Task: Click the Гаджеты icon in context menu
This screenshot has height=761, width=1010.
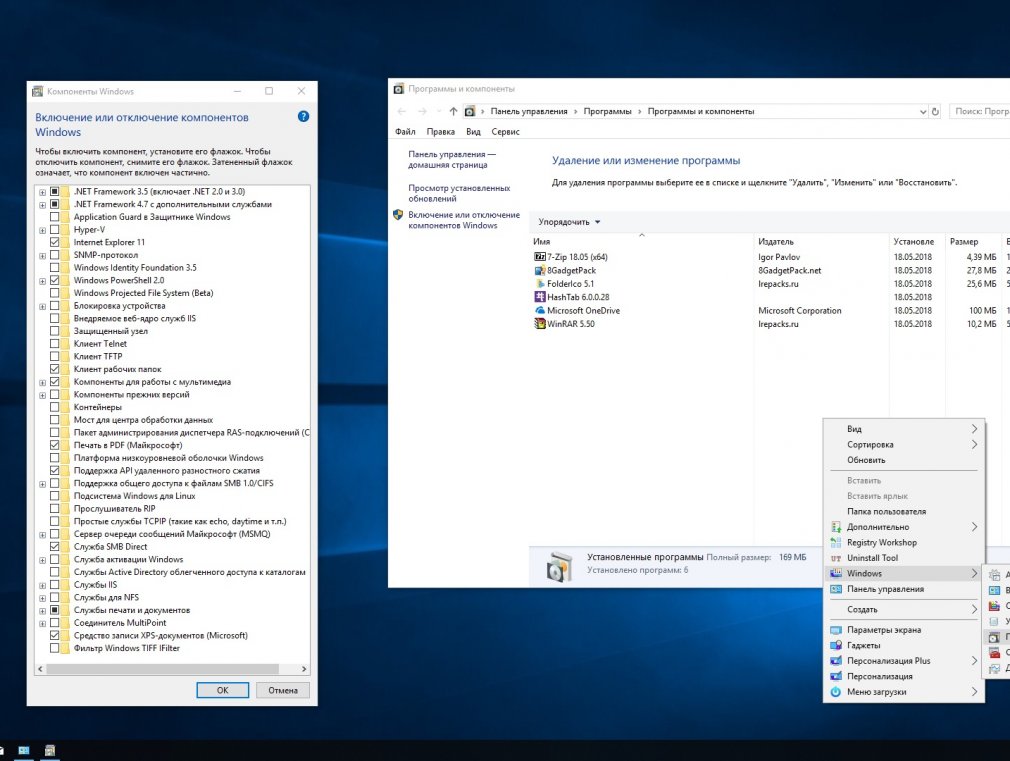Action: click(x=835, y=645)
